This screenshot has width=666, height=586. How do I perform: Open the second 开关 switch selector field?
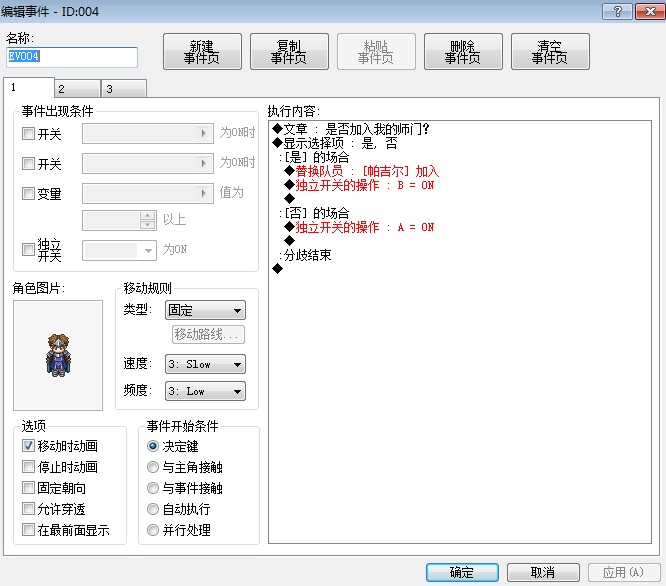[x=148, y=163]
